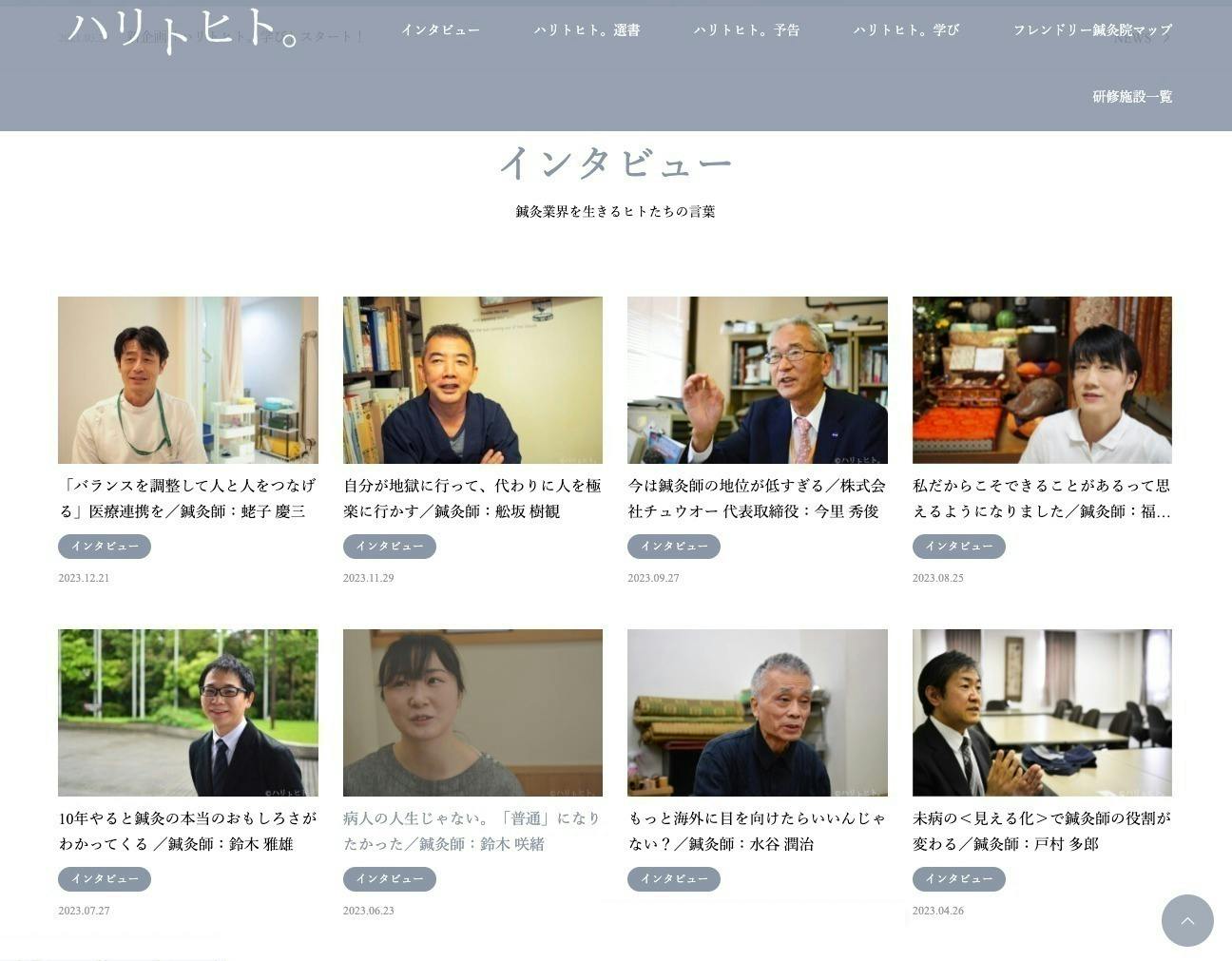Click インタビュー tag under 2023.06.23 article
Image resolution: width=1232 pixels, height=961 pixels.
click(x=390, y=879)
